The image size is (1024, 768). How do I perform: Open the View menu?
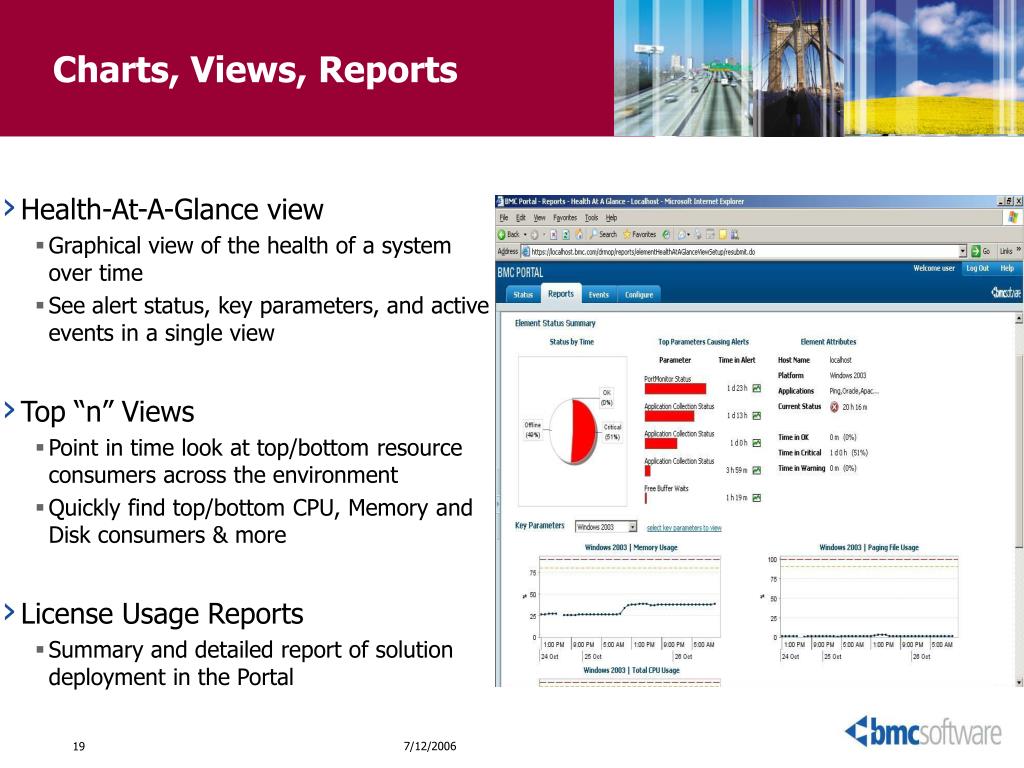click(x=539, y=218)
